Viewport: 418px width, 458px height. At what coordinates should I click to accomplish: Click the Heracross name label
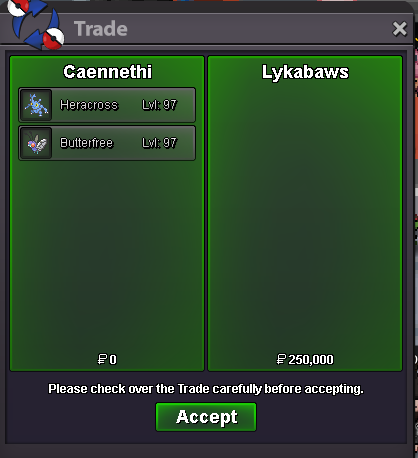click(89, 105)
